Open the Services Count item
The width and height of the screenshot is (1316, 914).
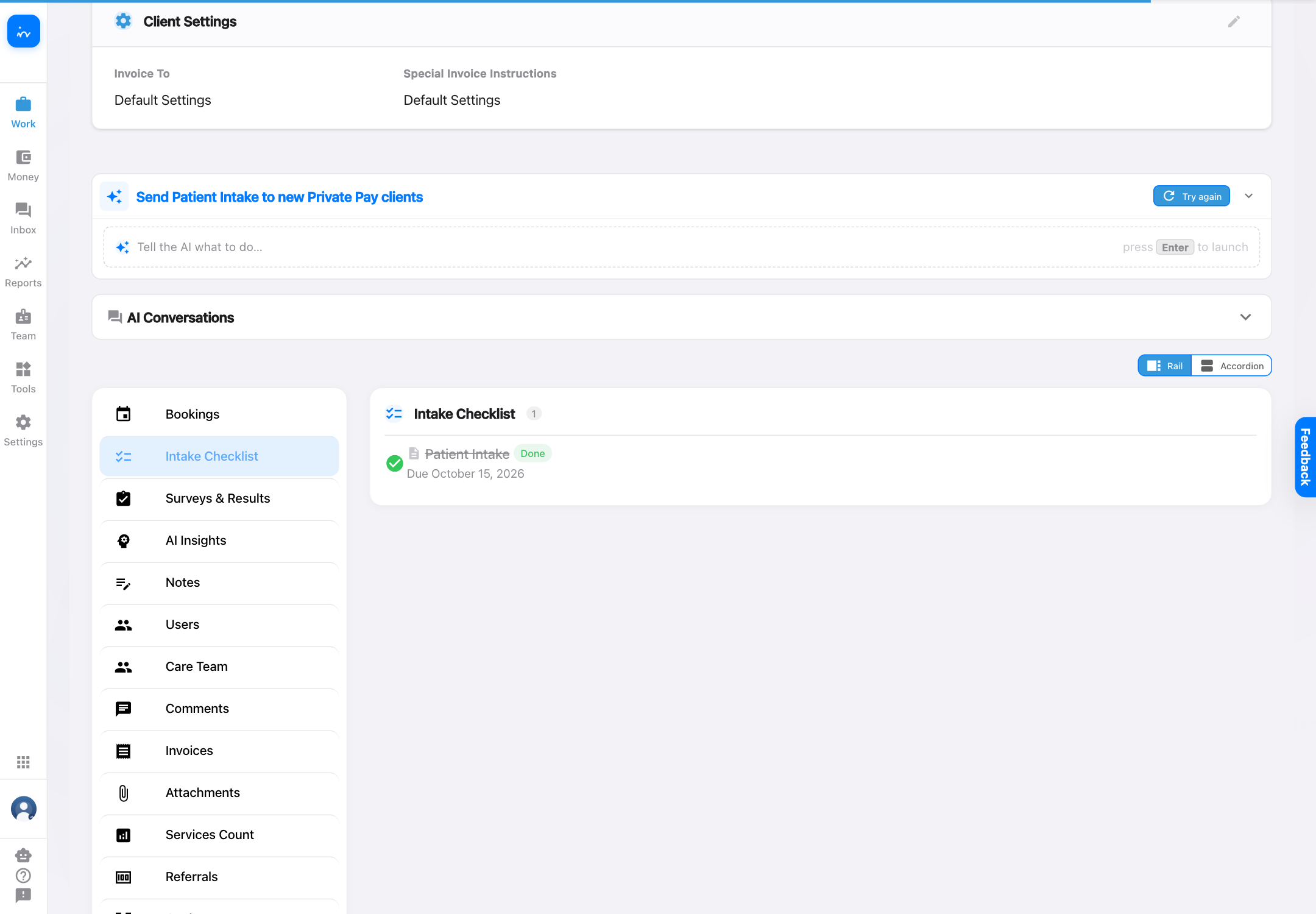219,835
